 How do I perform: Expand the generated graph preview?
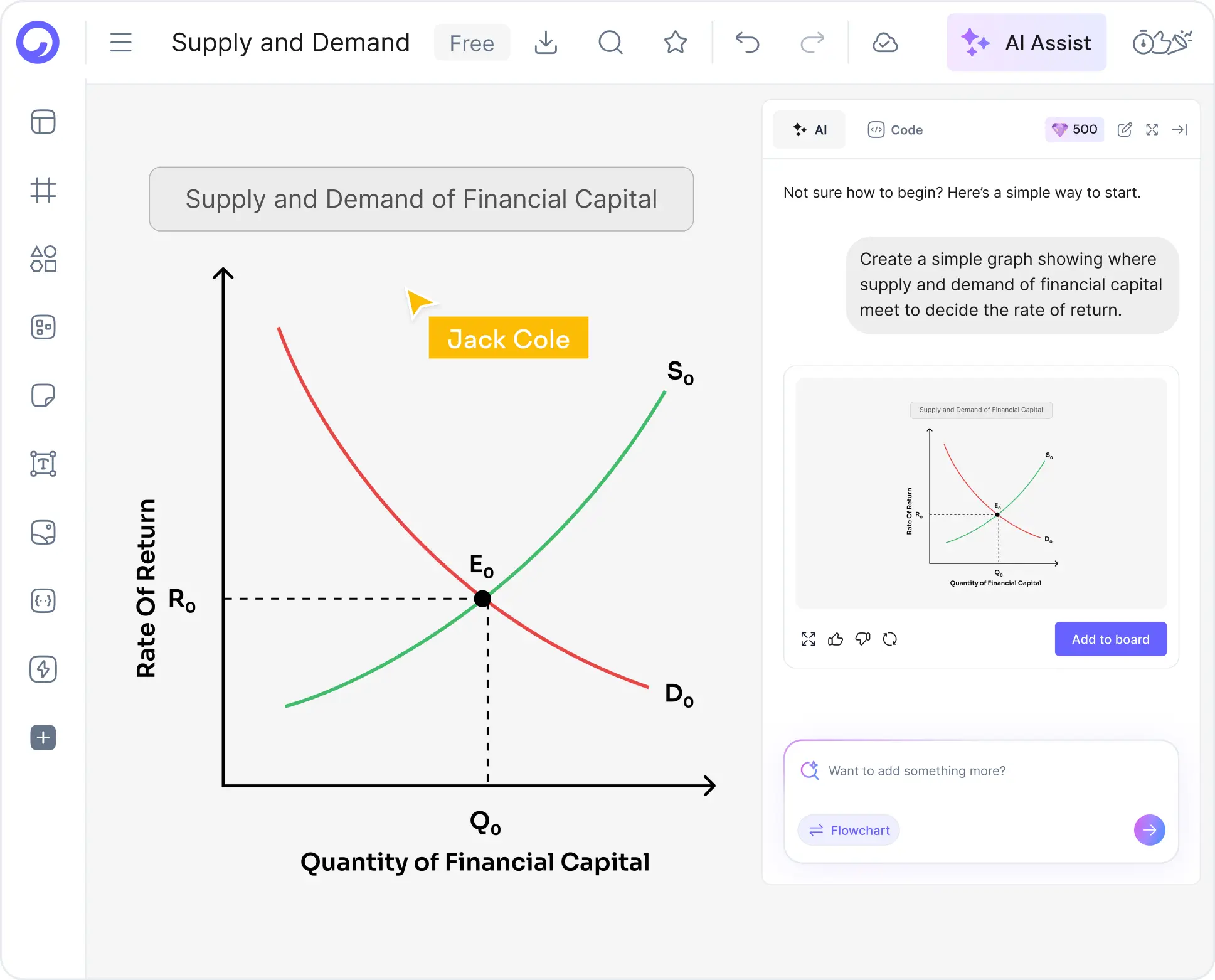[x=809, y=639]
